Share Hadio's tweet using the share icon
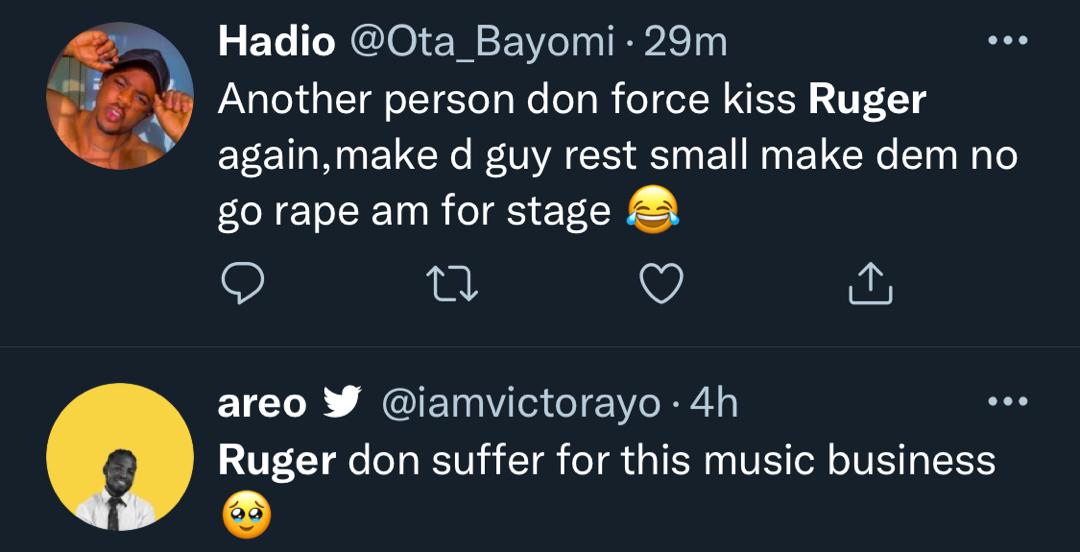This screenshot has width=1080, height=552. (869, 284)
